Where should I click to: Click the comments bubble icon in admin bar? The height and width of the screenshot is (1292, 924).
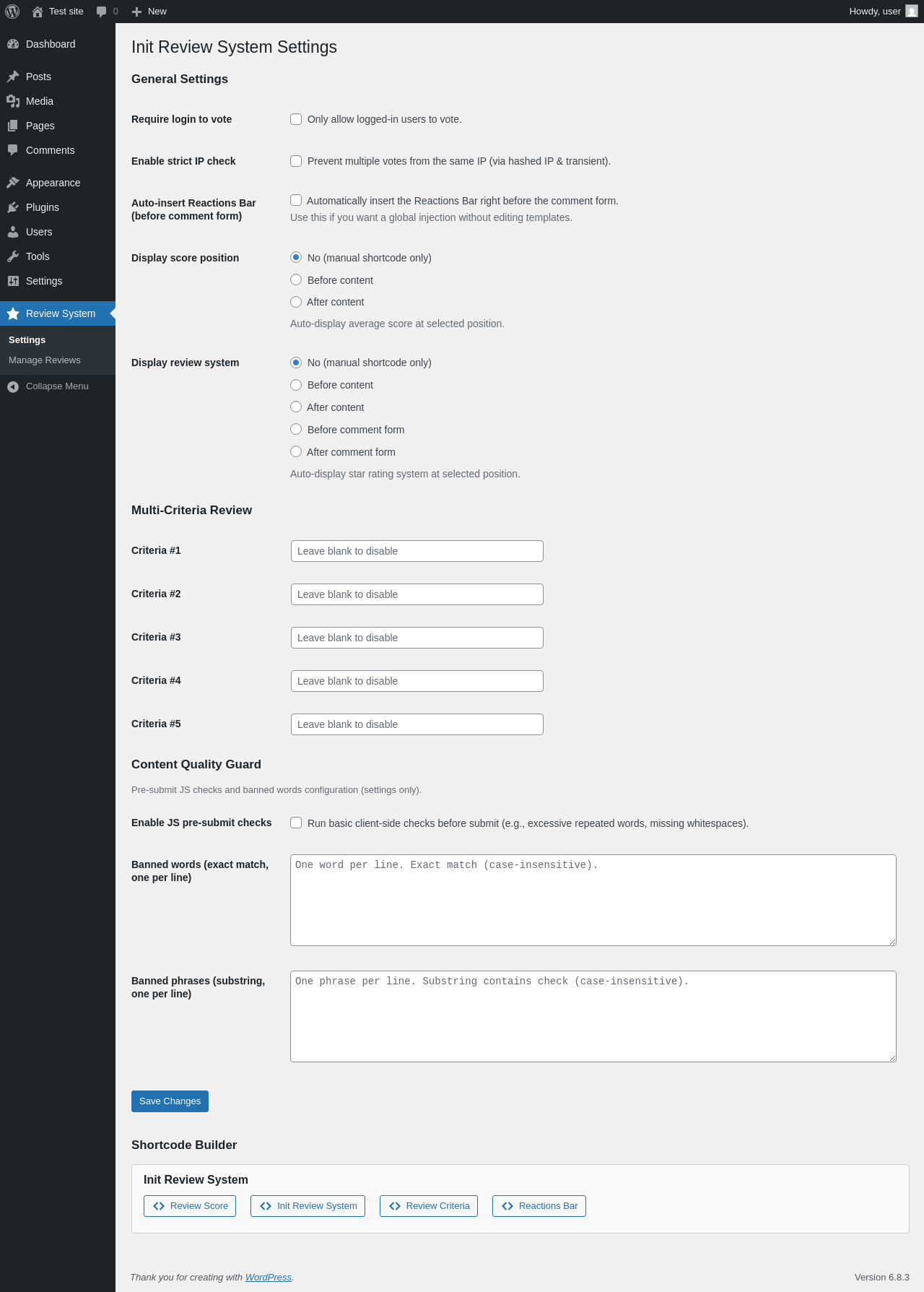tap(102, 12)
